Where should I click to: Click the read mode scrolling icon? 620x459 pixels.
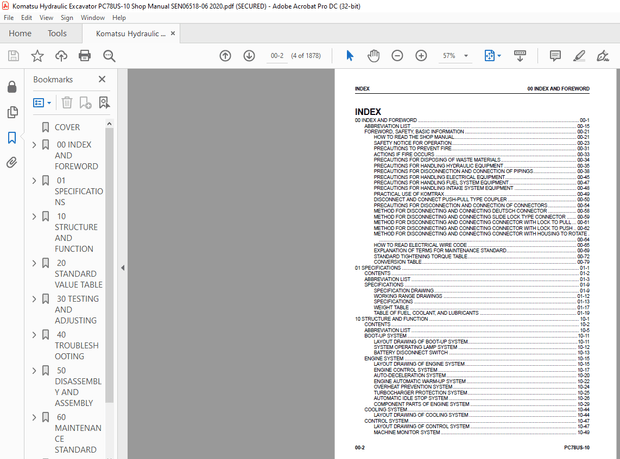click(x=520, y=56)
